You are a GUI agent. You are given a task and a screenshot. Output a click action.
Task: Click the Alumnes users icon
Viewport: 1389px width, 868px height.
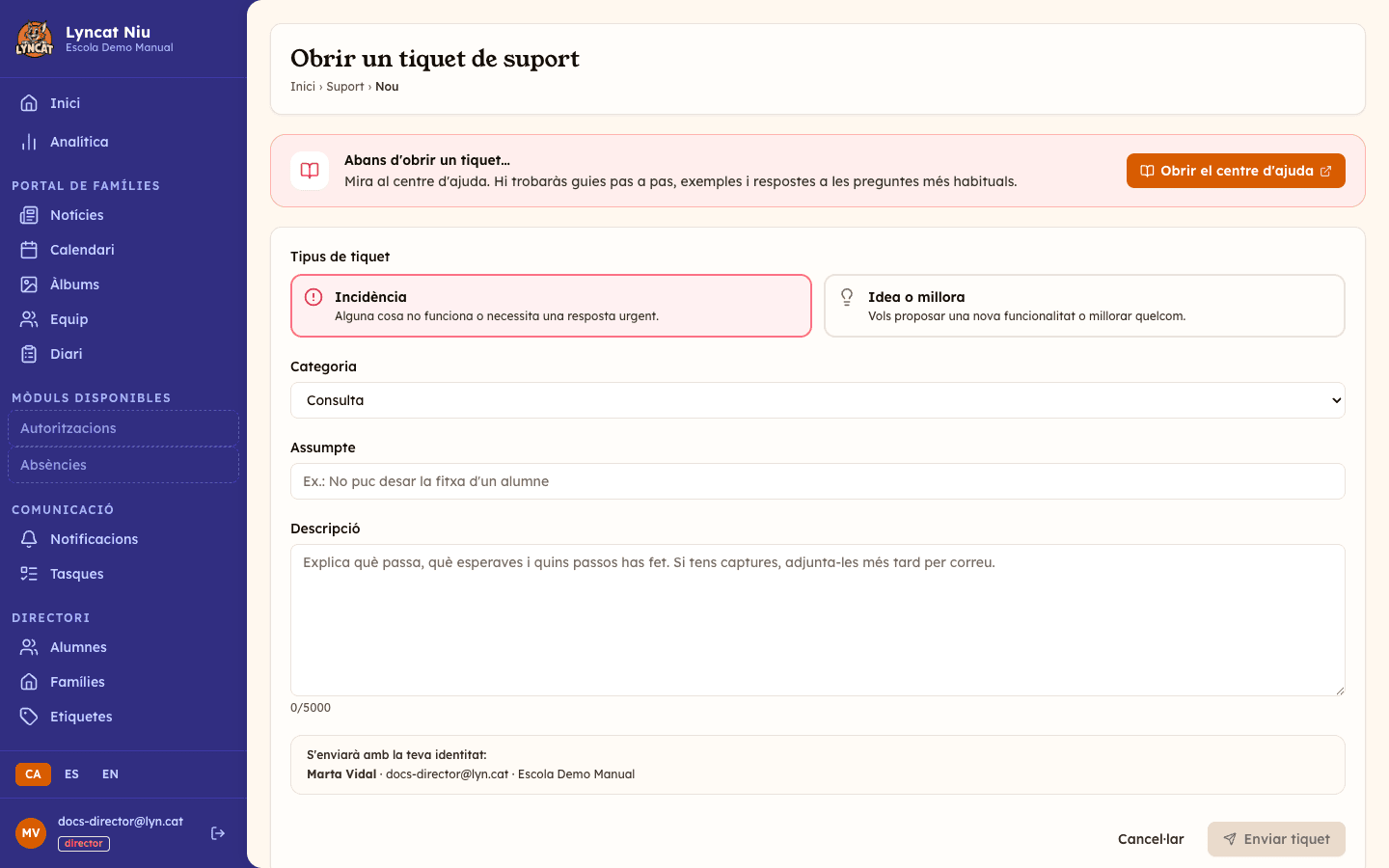click(x=29, y=647)
